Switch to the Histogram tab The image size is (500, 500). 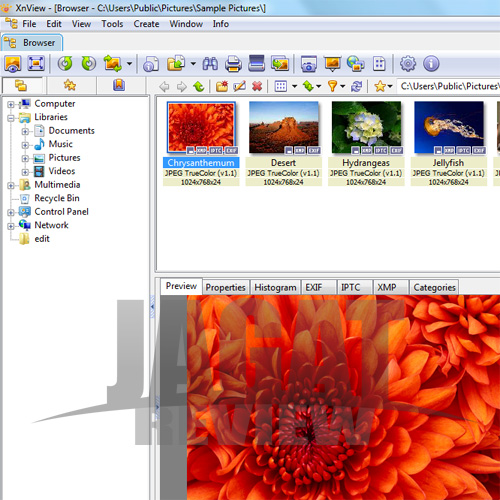point(275,287)
